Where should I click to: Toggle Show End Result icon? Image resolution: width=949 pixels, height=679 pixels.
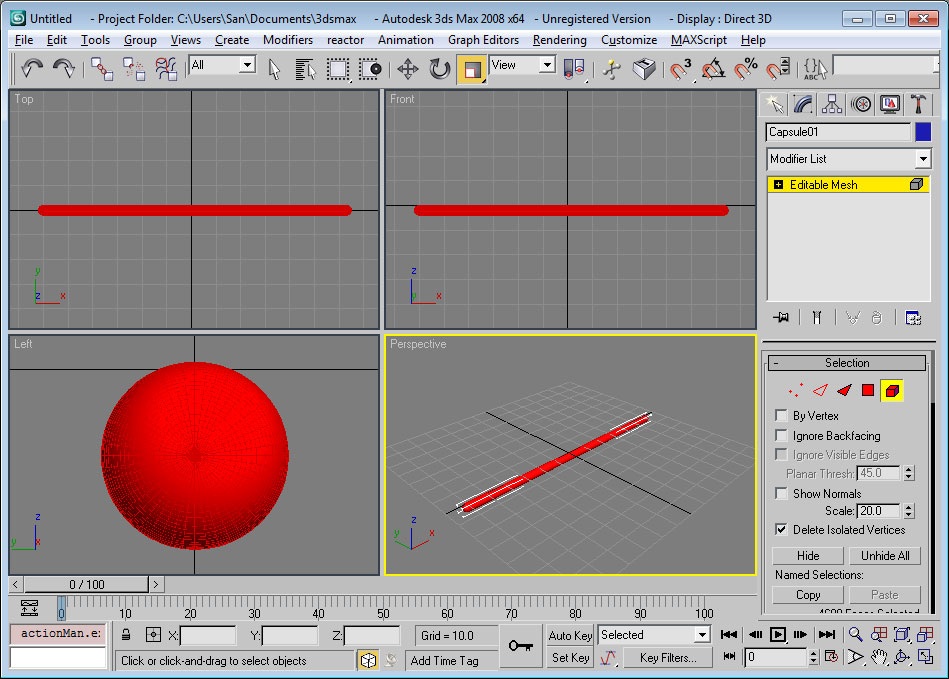816,317
